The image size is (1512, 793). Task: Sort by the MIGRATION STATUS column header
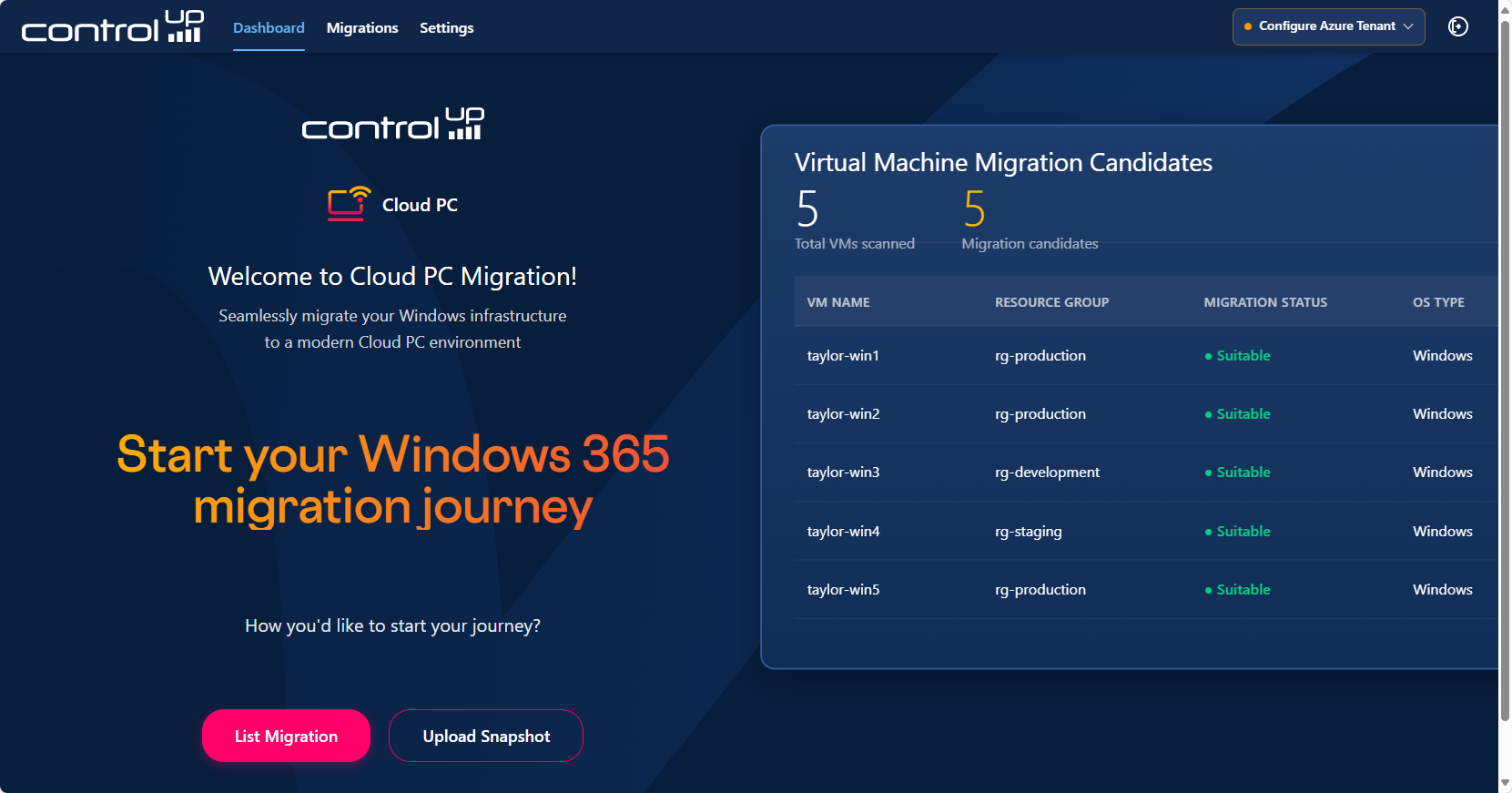(x=1264, y=302)
